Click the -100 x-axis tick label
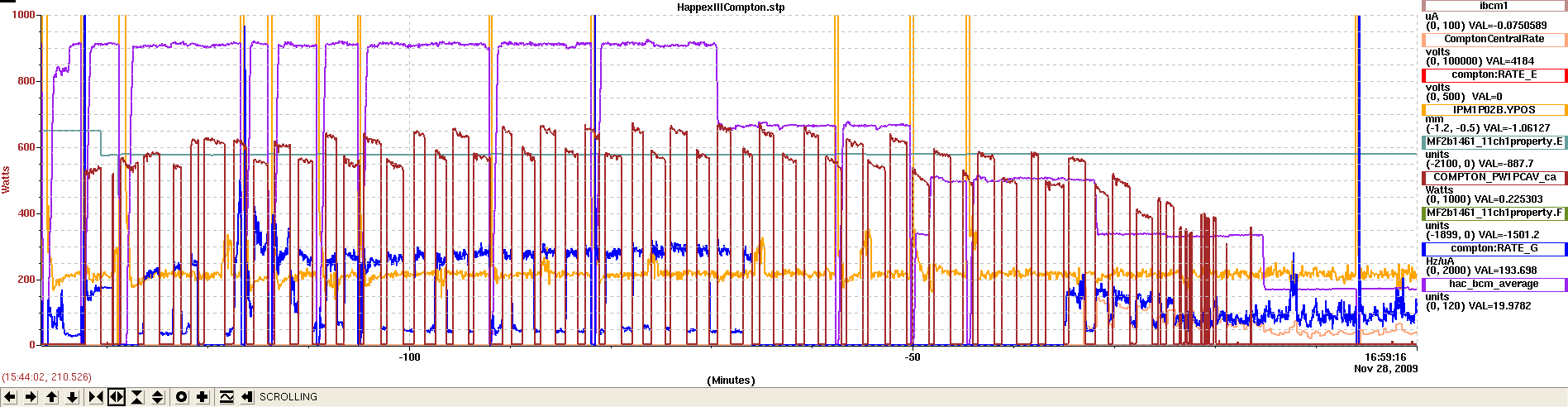Viewport: 1568px width, 407px height. [x=409, y=357]
